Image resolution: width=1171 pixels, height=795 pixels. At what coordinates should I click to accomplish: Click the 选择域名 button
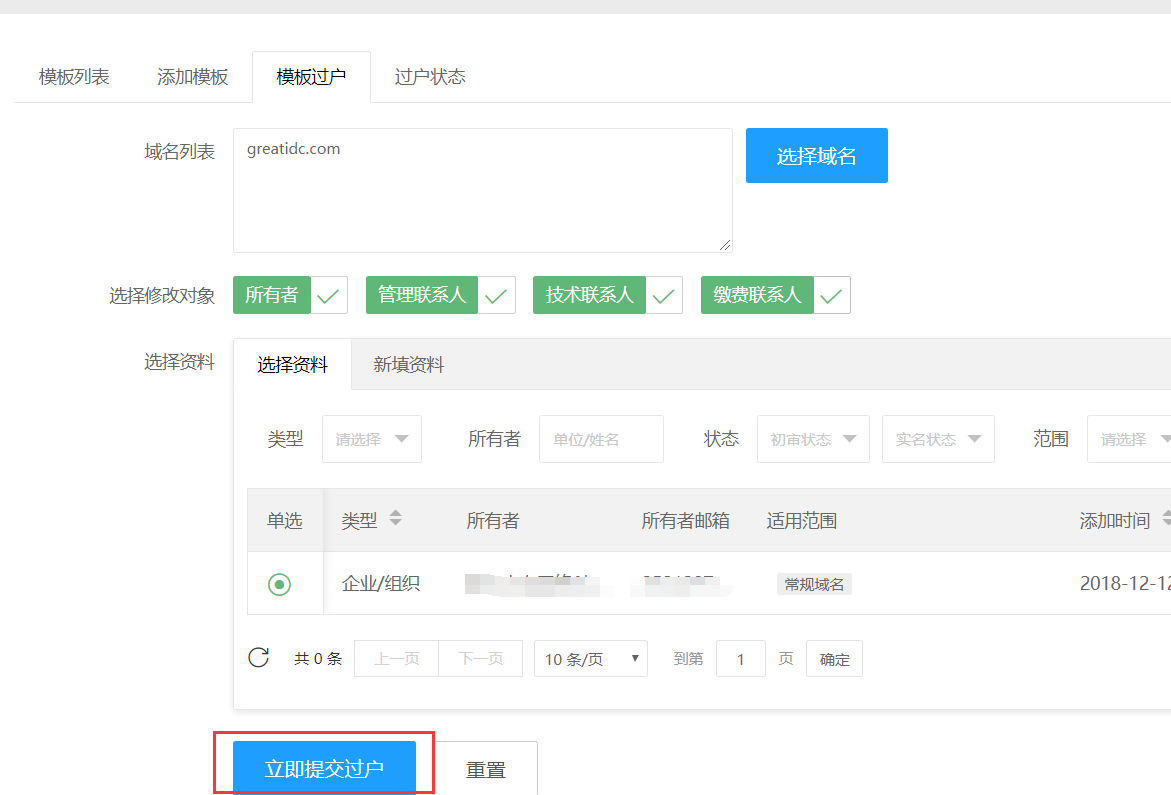point(816,155)
